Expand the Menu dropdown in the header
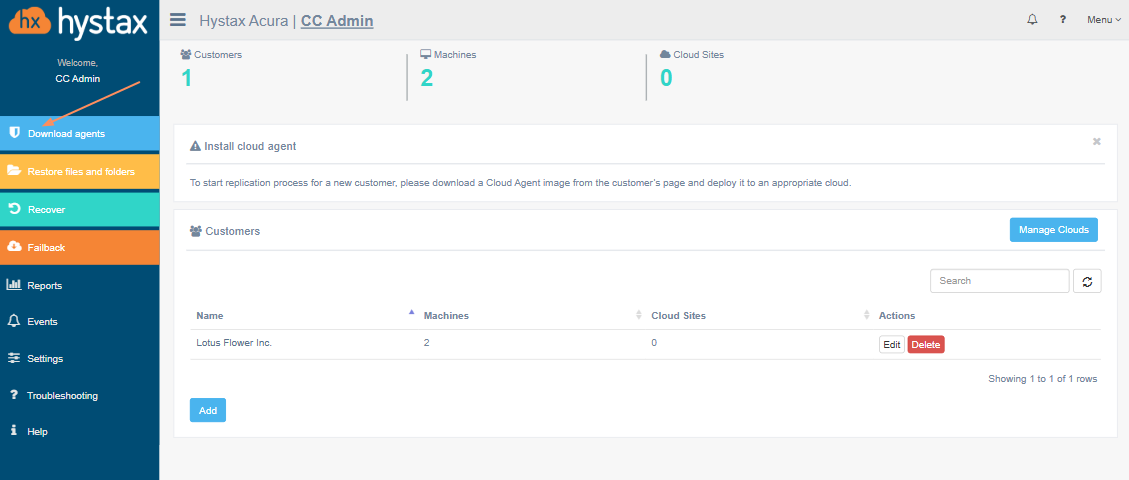This screenshot has height=480, width=1129. coord(1104,20)
